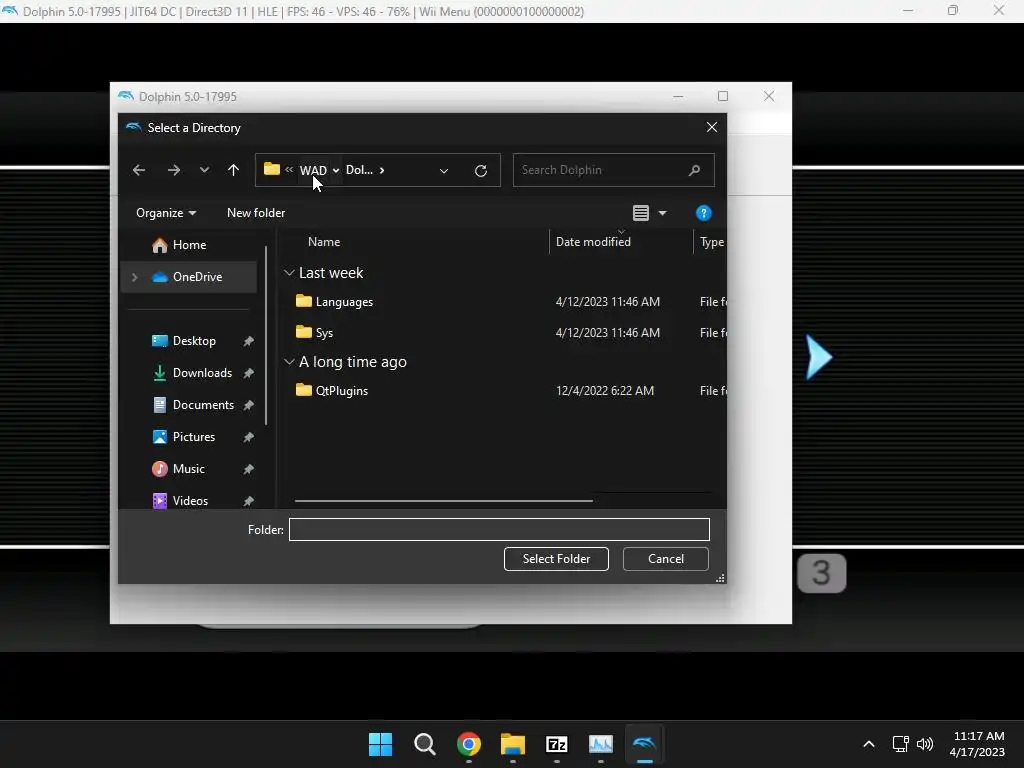This screenshot has height=768, width=1024.
Task: Click the pin icon next to Documents
Action: tap(249, 405)
